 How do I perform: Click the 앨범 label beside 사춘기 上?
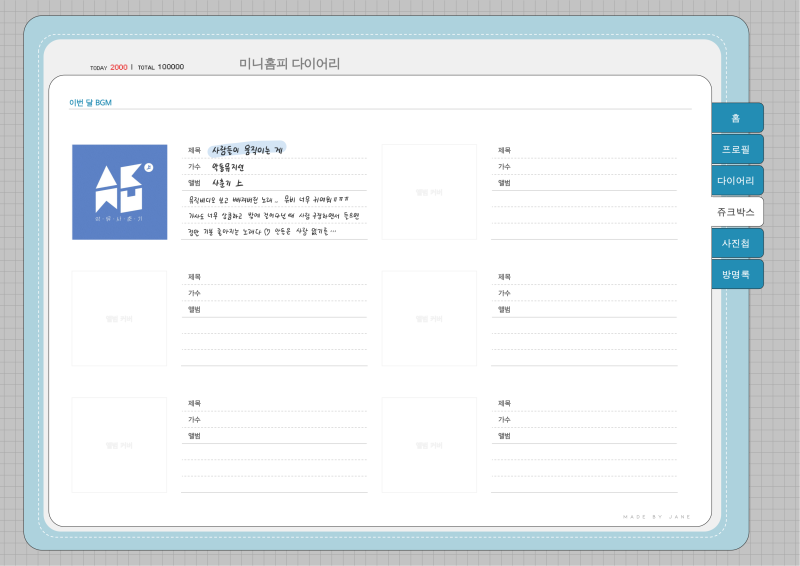[x=194, y=183]
